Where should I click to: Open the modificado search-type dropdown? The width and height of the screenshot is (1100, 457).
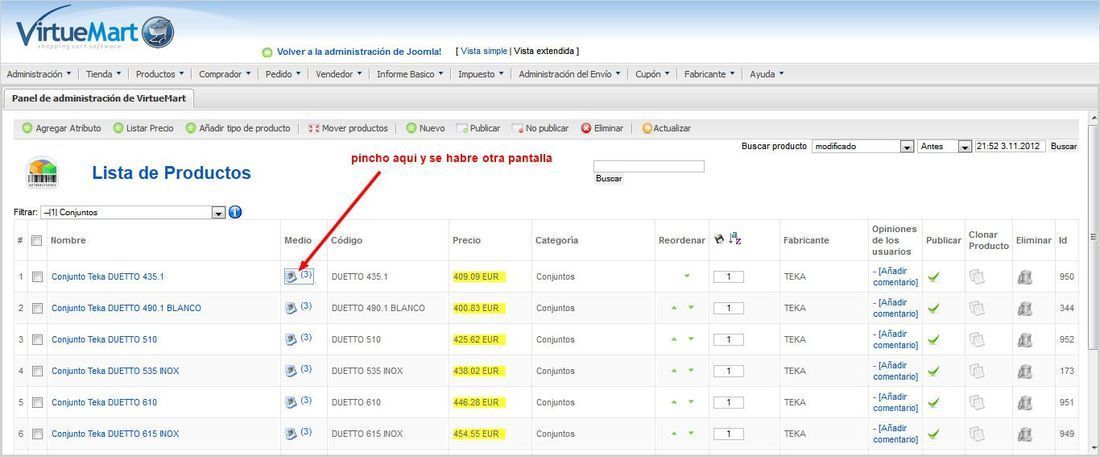click(x=862, y=147)
